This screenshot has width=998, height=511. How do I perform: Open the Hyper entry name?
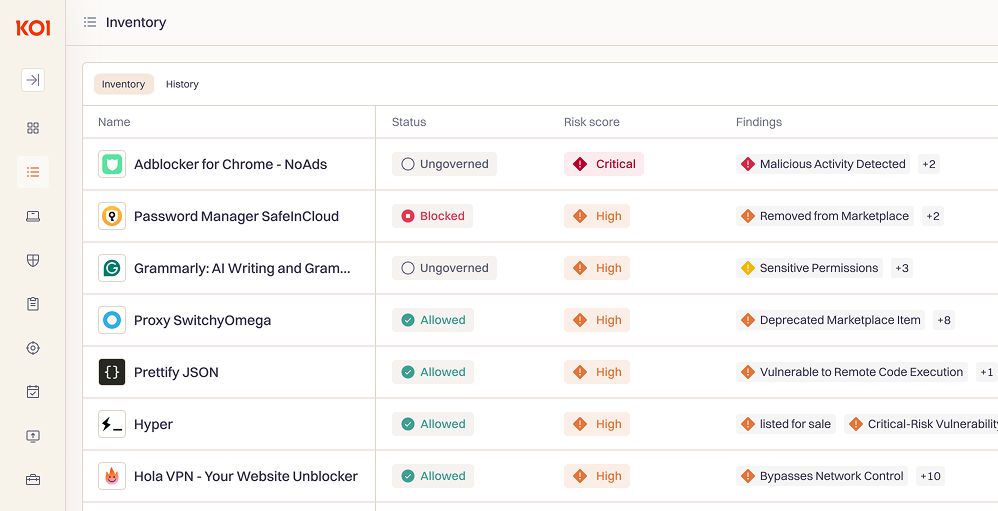[153, 424]
